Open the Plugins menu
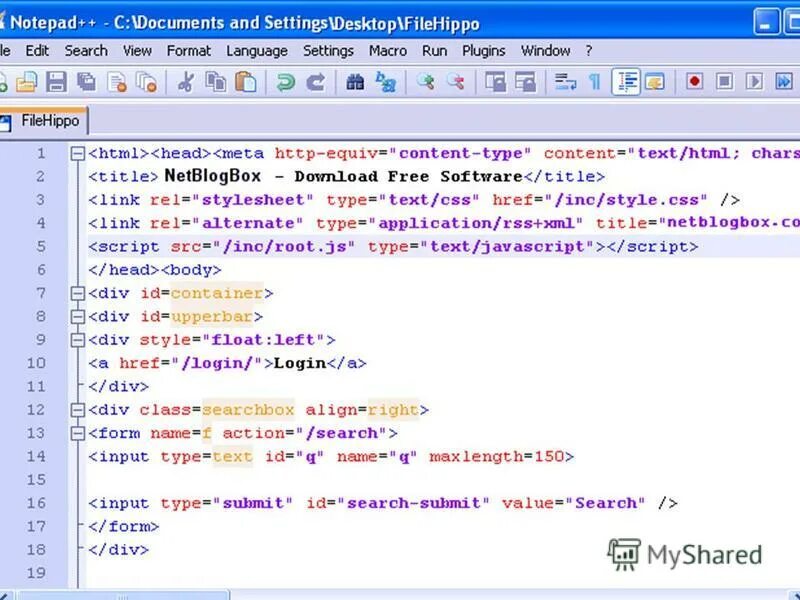 pyautogui.click(x=484, y=51)
